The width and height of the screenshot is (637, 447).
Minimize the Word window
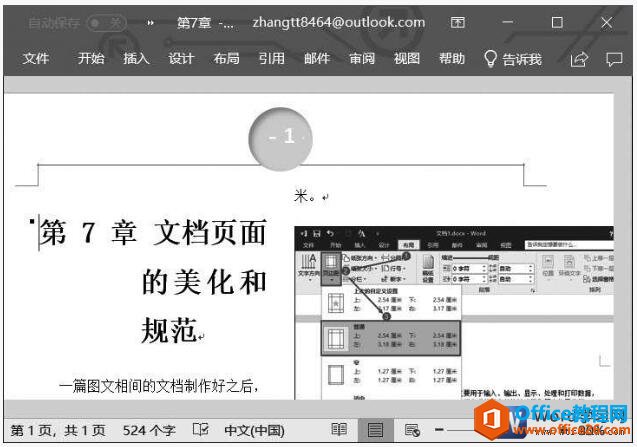(507, 22)
